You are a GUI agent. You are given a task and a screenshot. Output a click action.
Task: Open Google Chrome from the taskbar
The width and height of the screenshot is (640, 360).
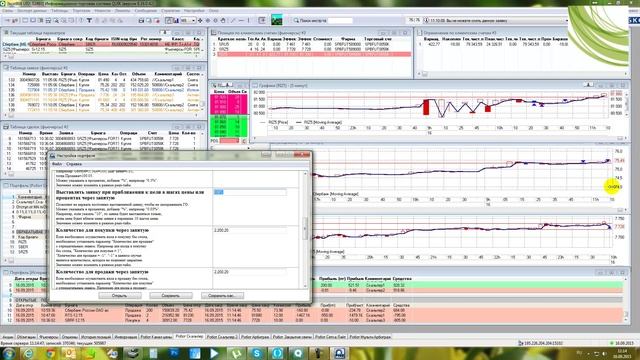50,353
